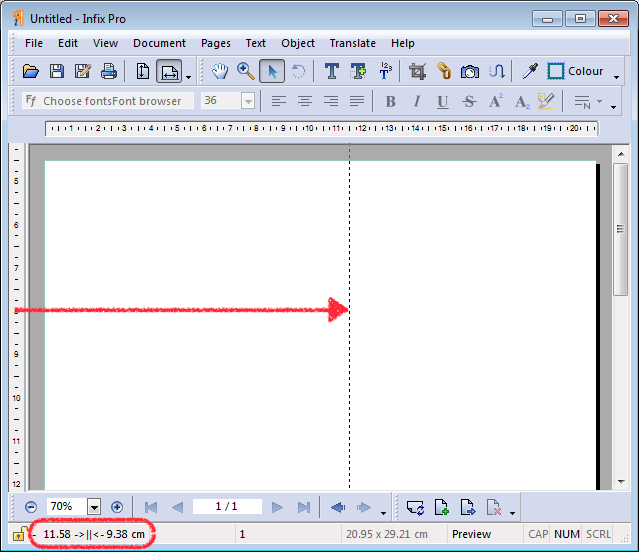The width and height of the screenshot is (639, 552).
Task: Select the Hand pan tool
Action: [220, 71]
